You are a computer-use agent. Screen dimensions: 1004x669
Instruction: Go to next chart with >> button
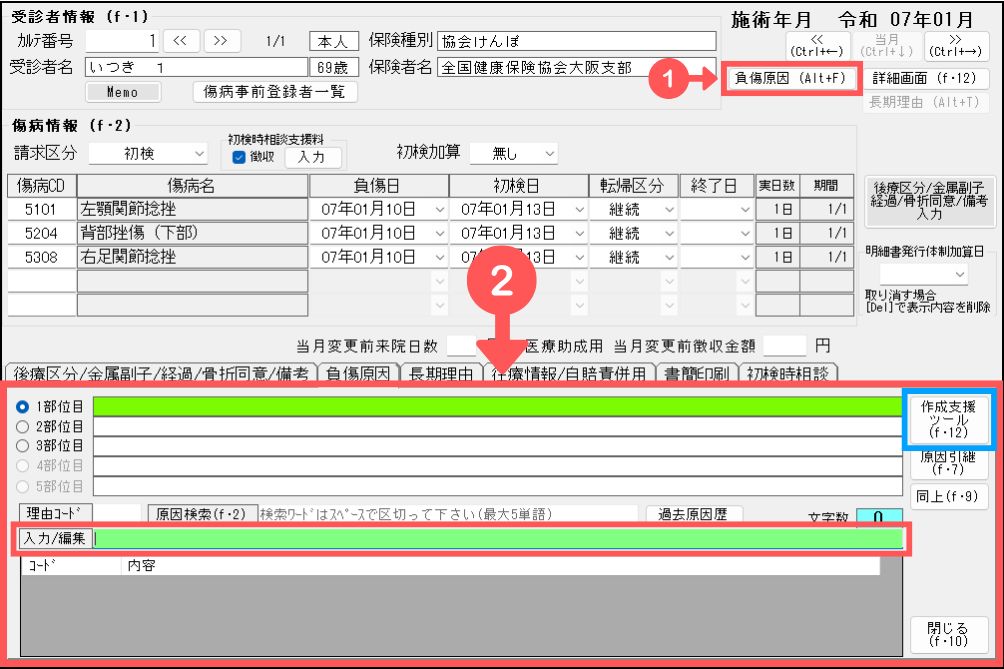222,41
